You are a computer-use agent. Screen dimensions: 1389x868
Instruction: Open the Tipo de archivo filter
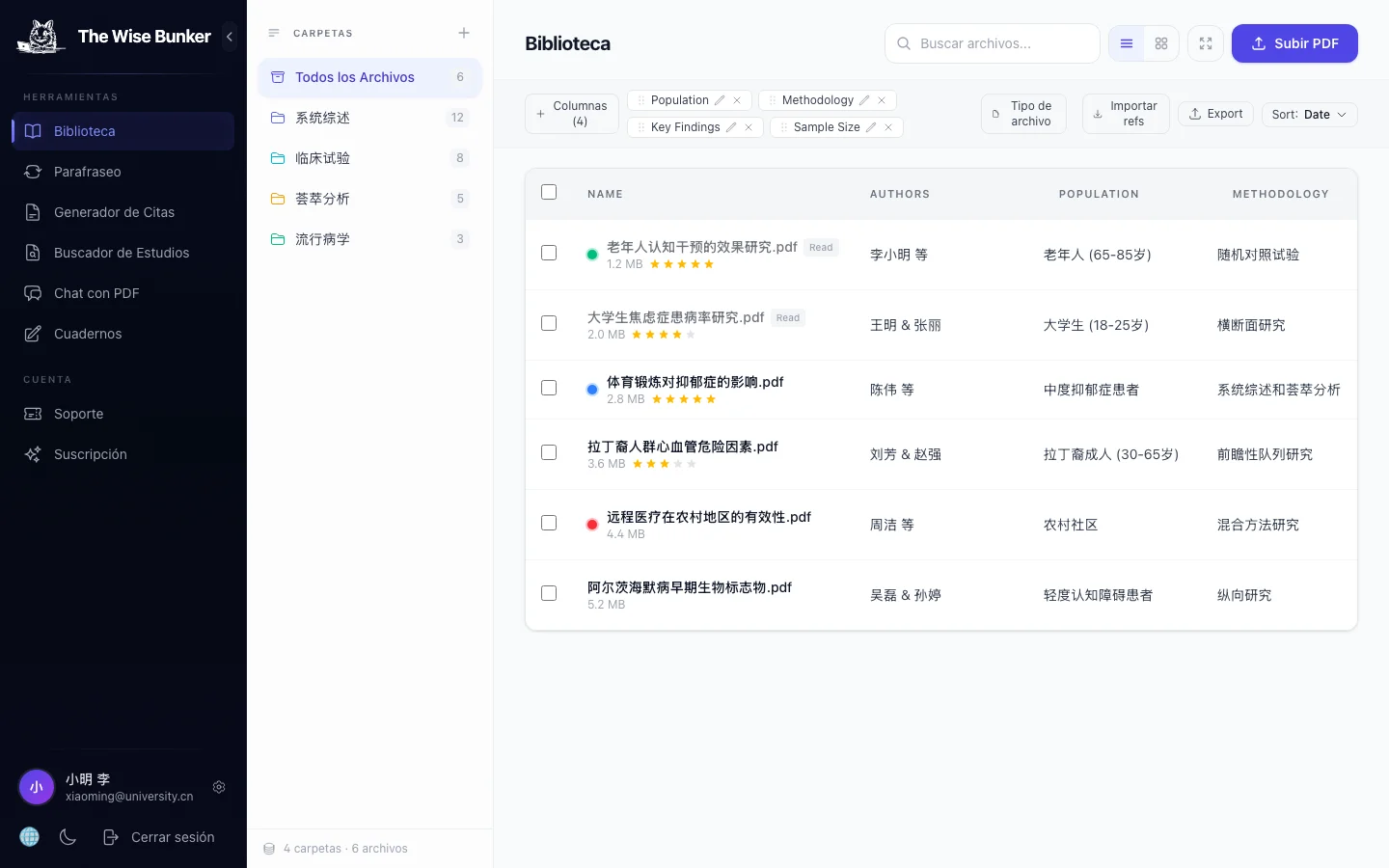1022,114
